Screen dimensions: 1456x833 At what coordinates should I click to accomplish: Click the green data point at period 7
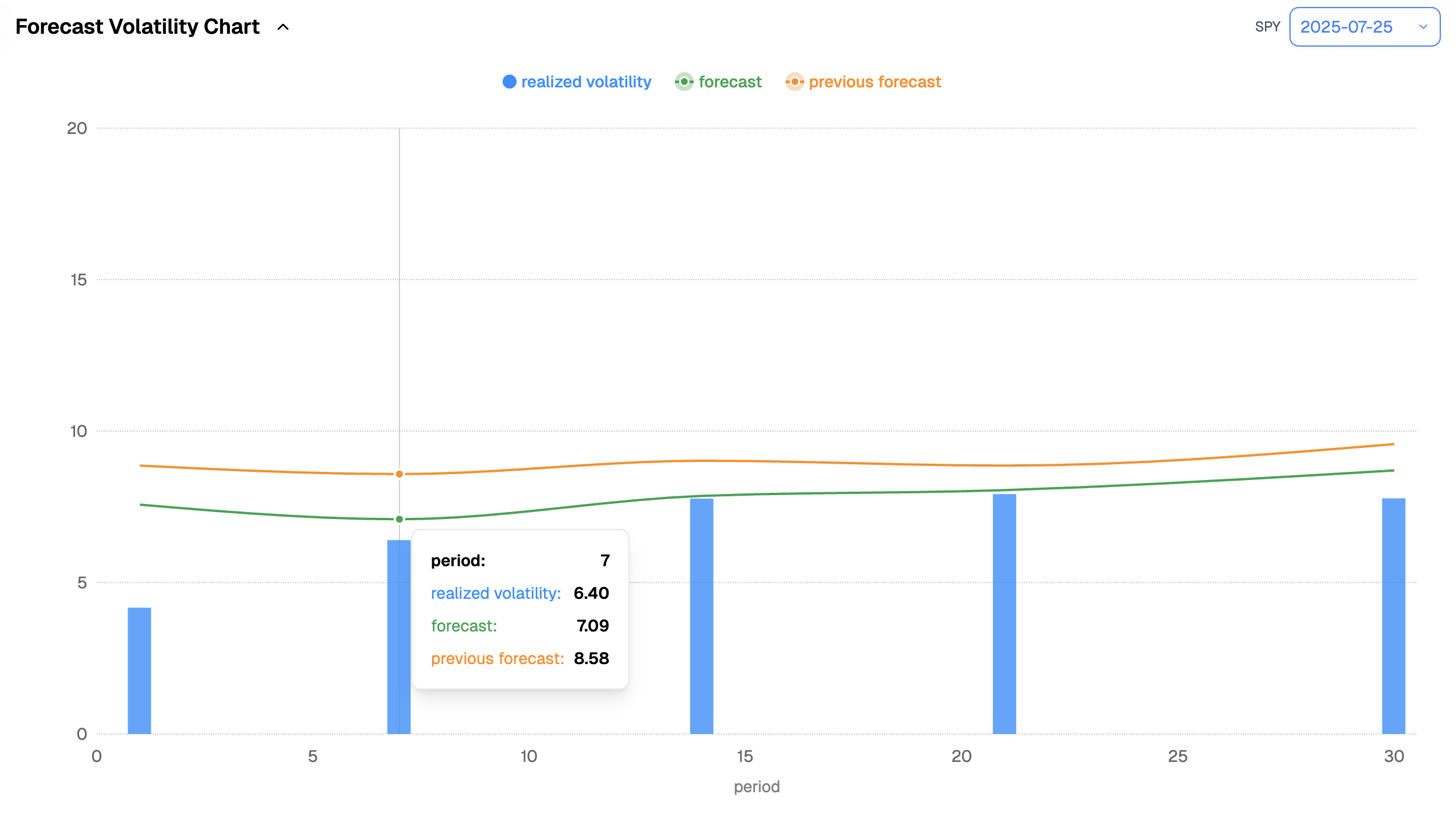coord(400,519)
